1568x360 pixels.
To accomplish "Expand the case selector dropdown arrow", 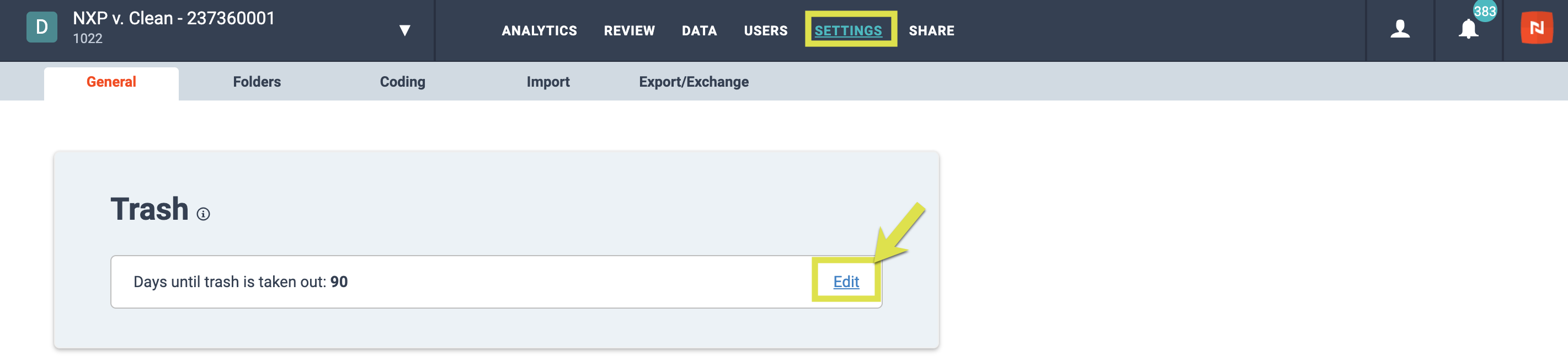I will tap(404, 30).
